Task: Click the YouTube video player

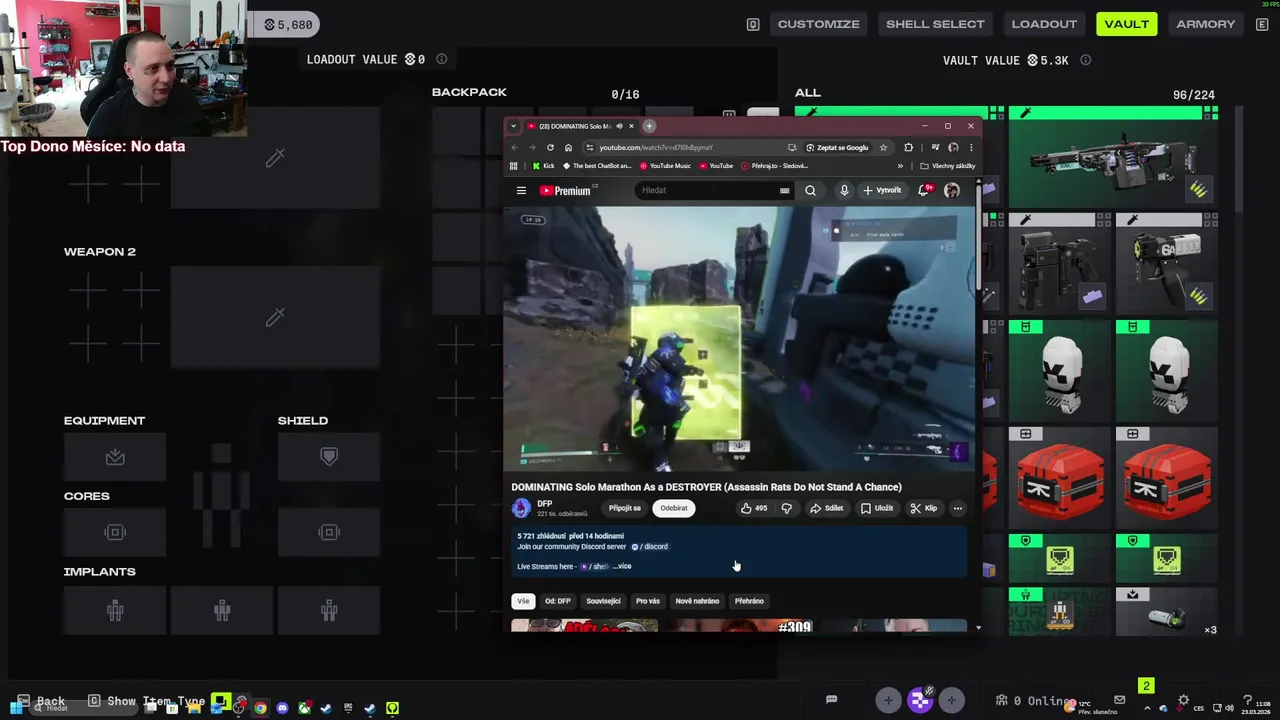Action: [739, 338]
